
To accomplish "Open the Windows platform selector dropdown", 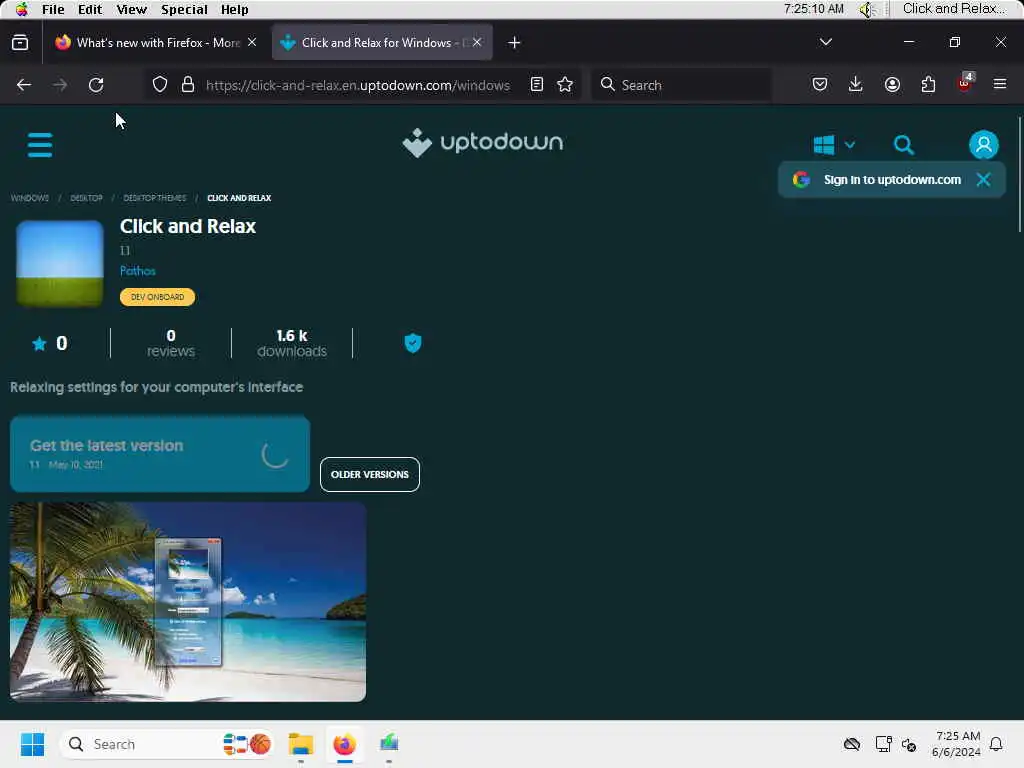I will coord(834,144).
